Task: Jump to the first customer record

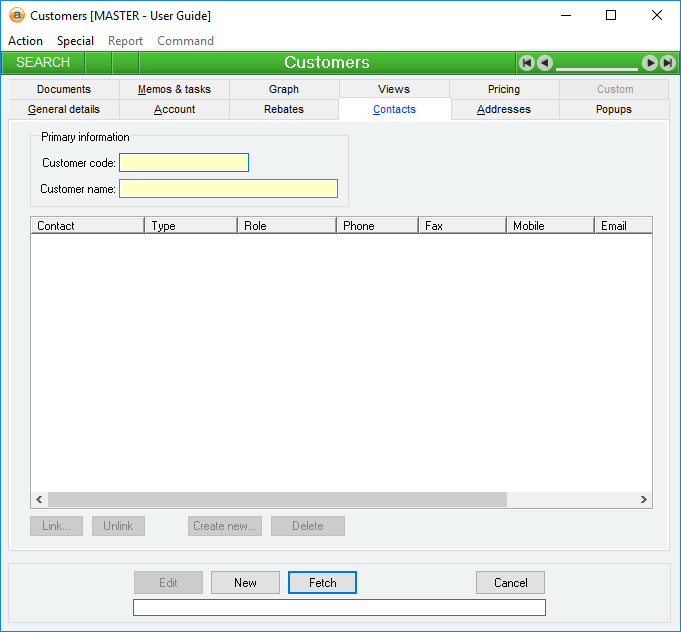Action: pyautogui.click(x=526, y=63)
